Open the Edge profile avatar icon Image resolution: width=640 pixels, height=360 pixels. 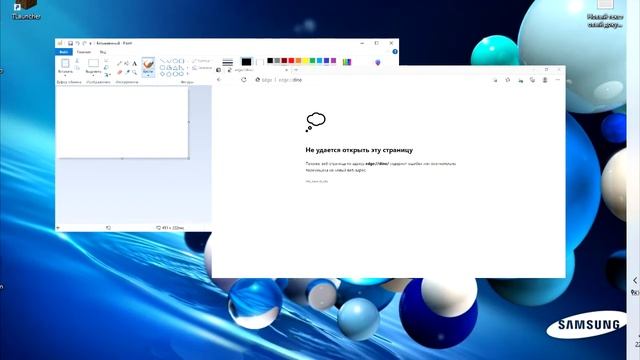point(545,80)
